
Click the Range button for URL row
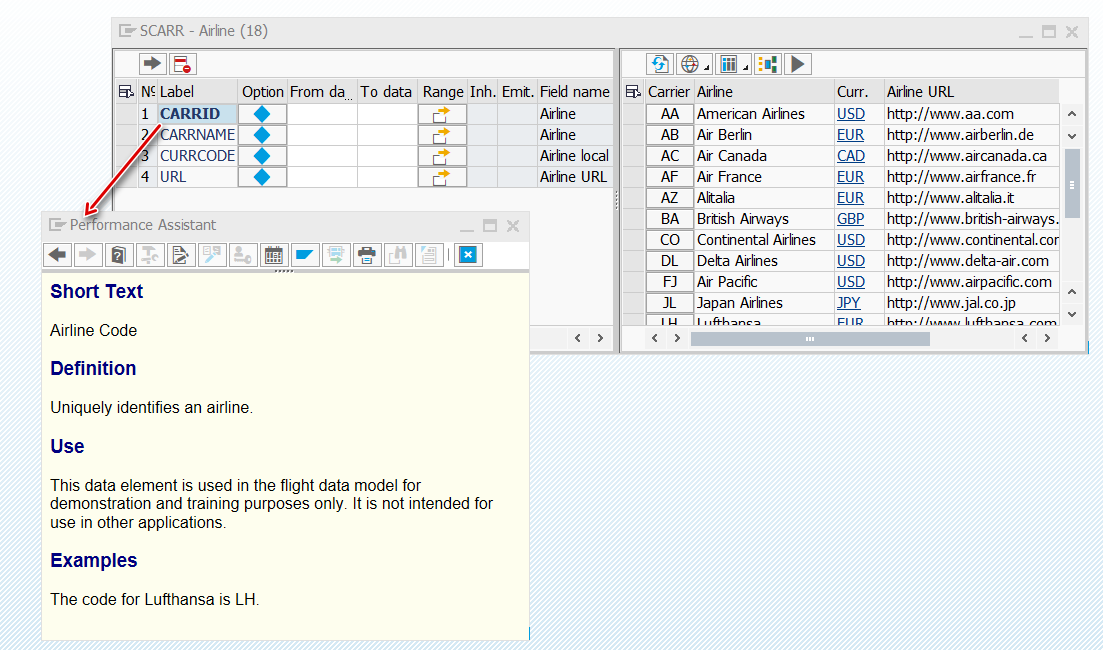click(442, 177)
